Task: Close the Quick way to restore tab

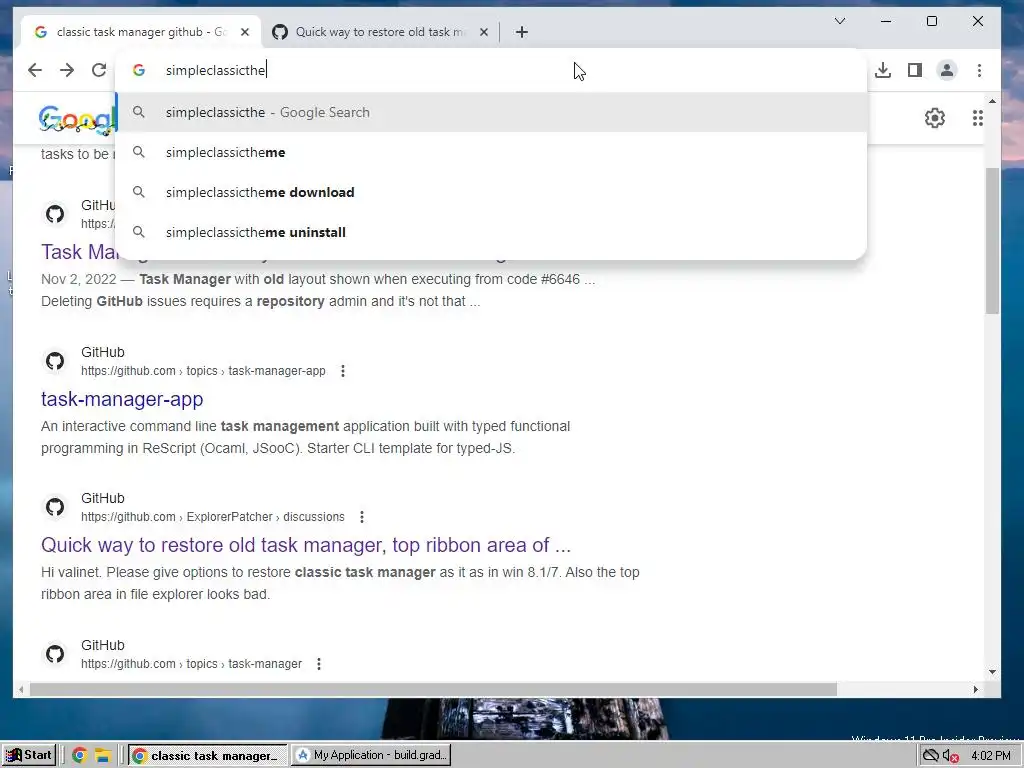Action: point(484,32)
